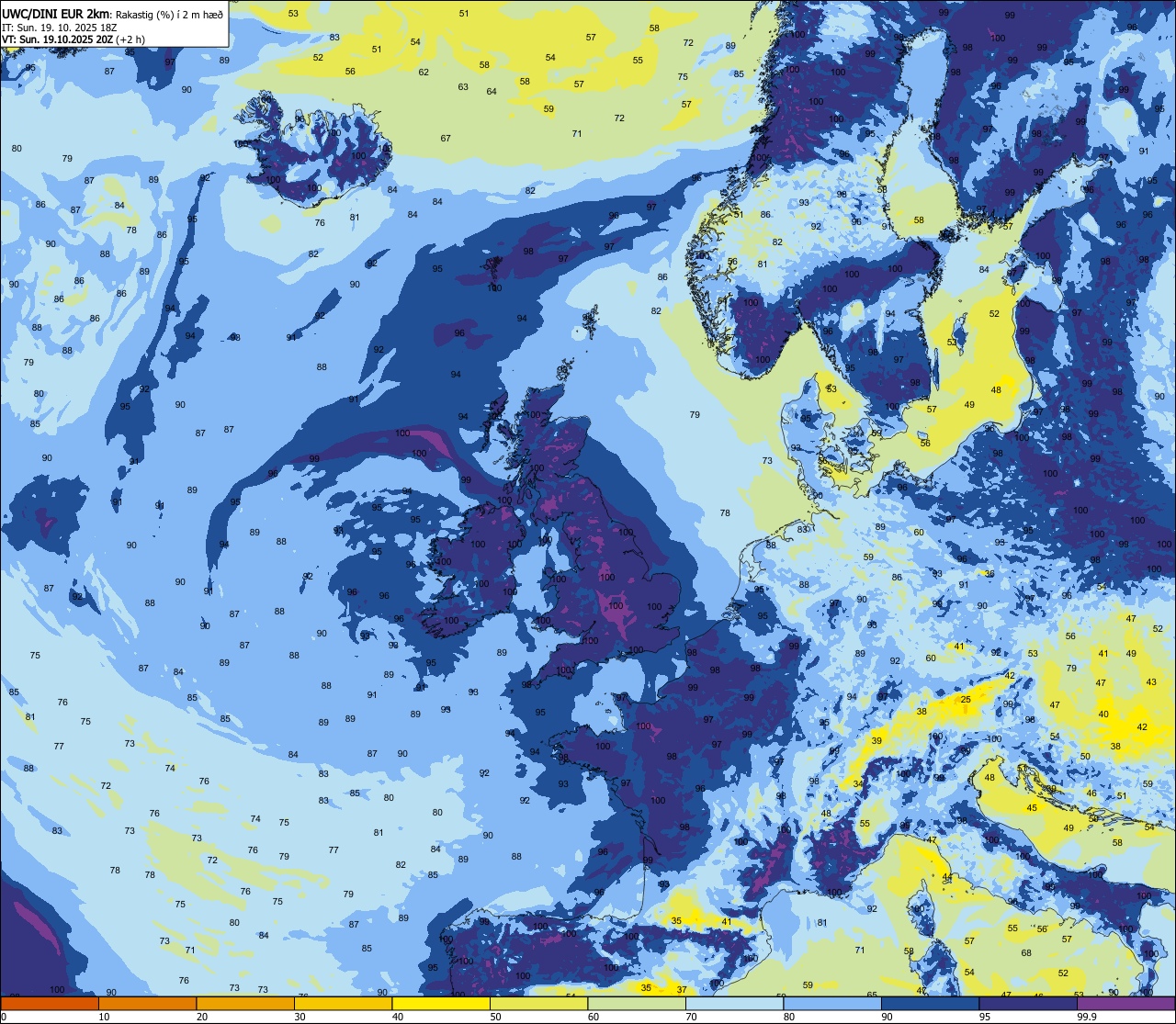Select the legend swatch between 20 and 30
1176x1024 pixels.
tap(245, 1003)
